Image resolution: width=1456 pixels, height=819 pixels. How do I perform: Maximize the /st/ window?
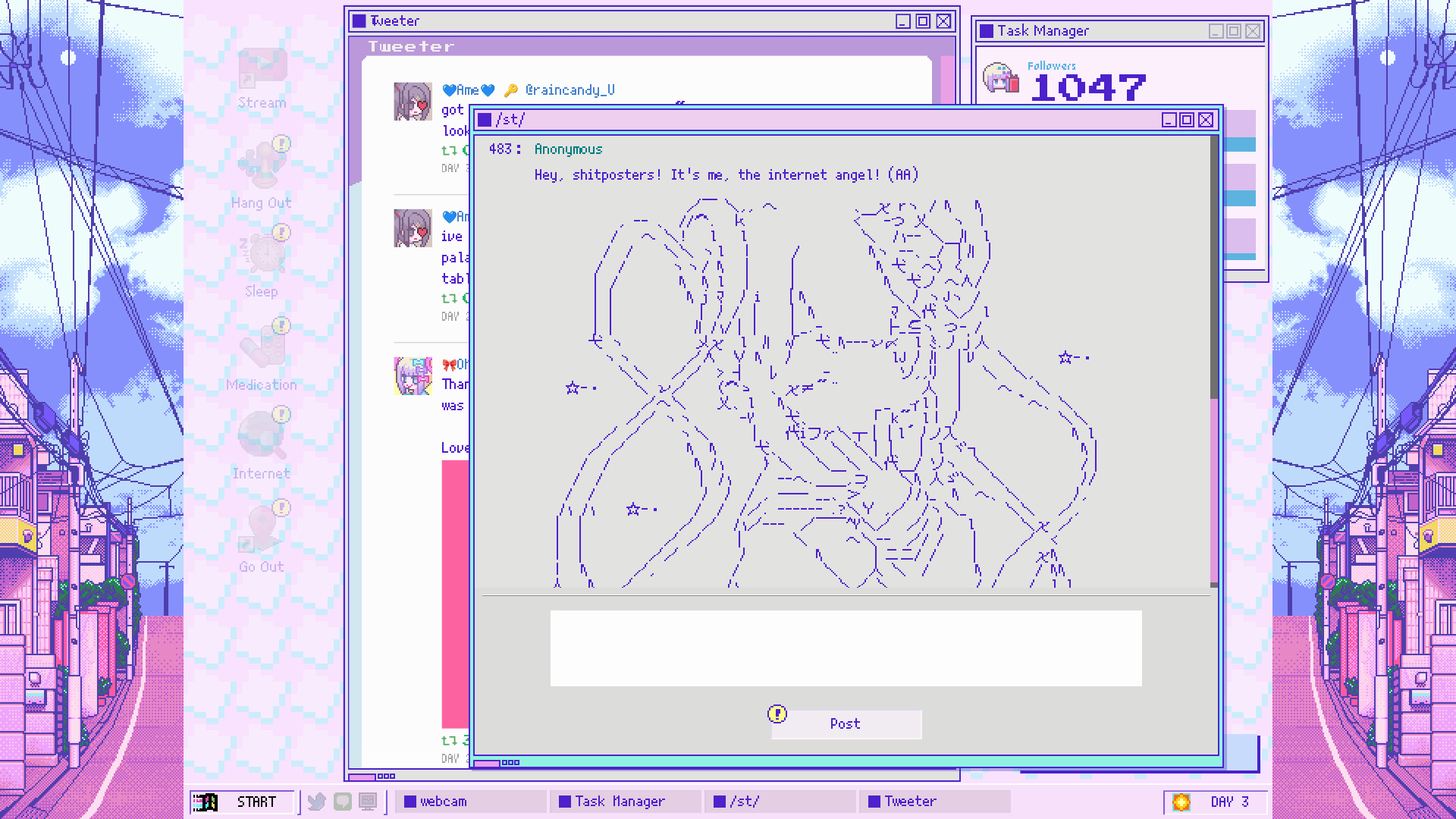click(1187, 120)
